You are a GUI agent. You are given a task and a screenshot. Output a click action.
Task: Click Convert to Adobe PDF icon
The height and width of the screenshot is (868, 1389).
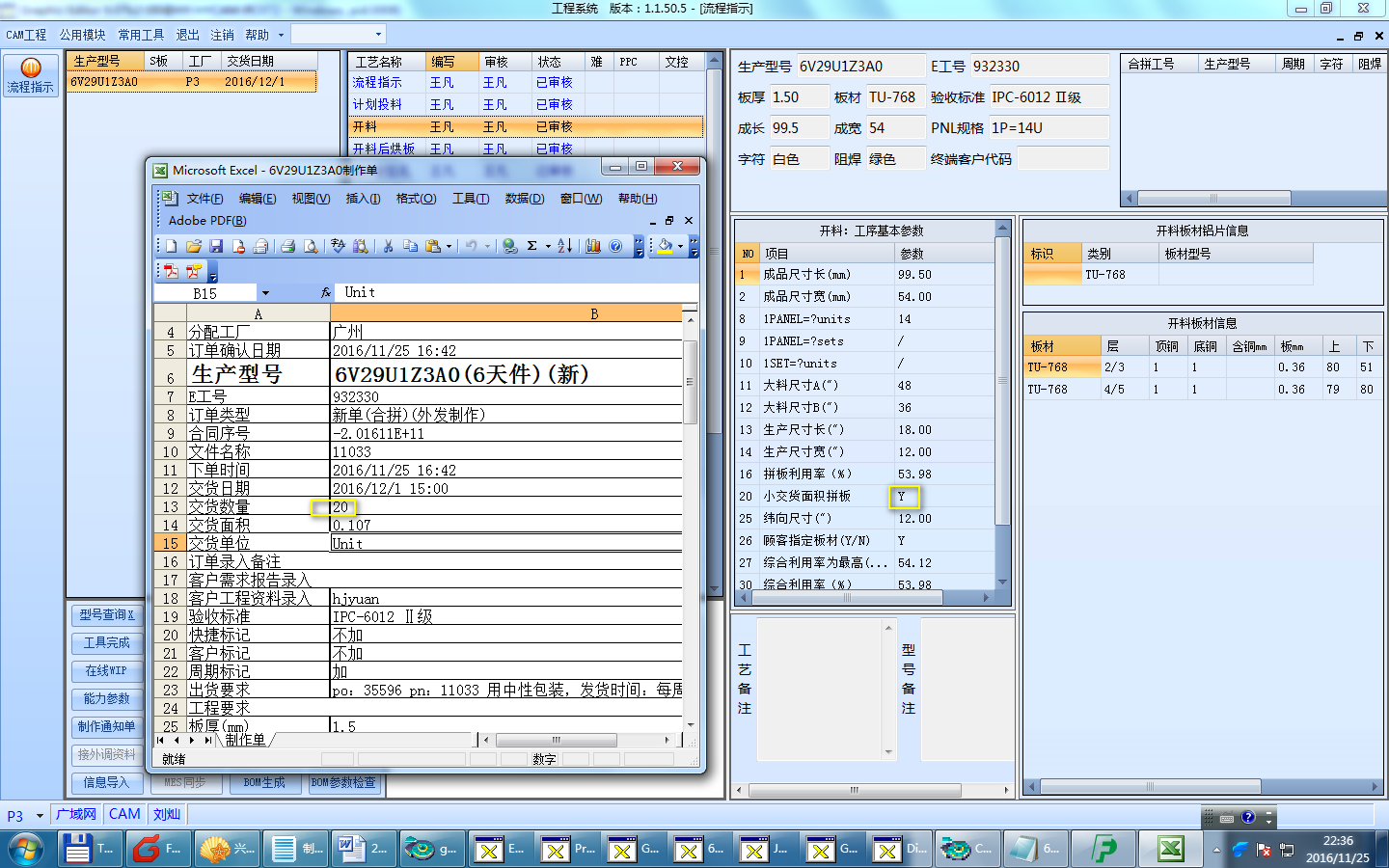click(171, 272)
